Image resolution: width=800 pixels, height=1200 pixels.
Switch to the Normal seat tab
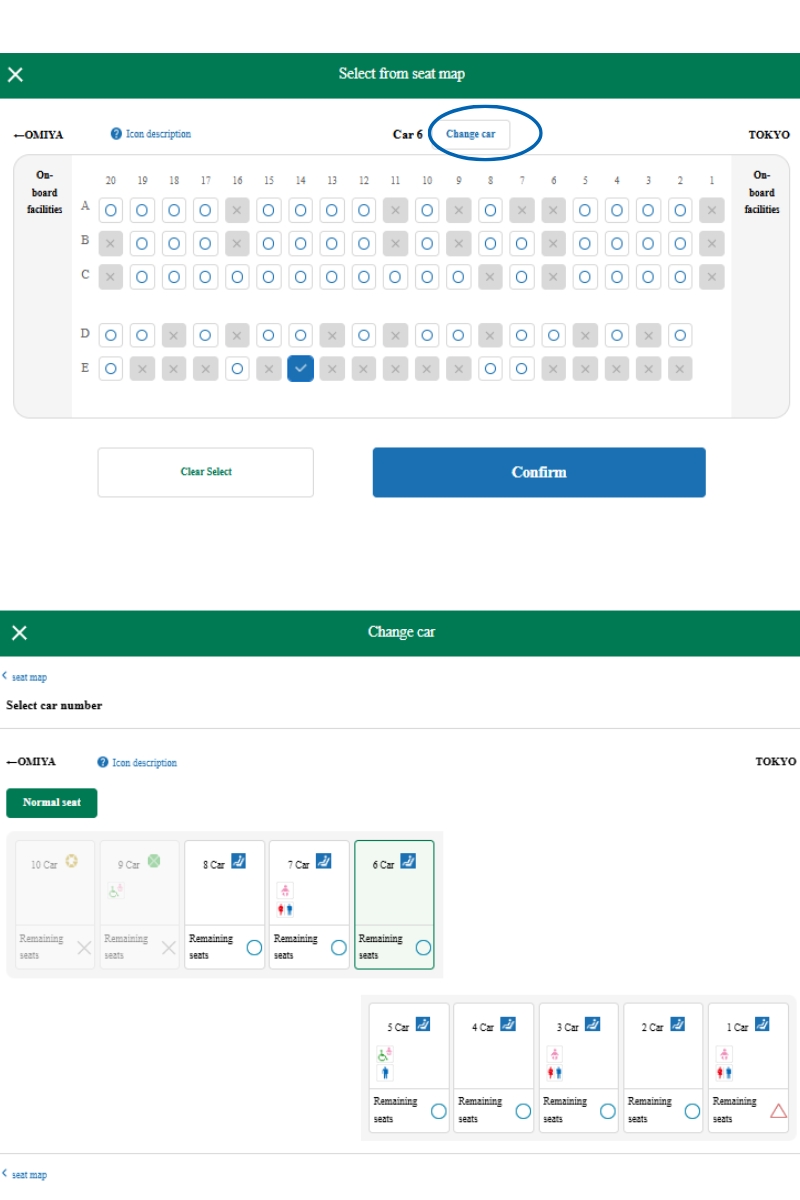tap(51, 803)
